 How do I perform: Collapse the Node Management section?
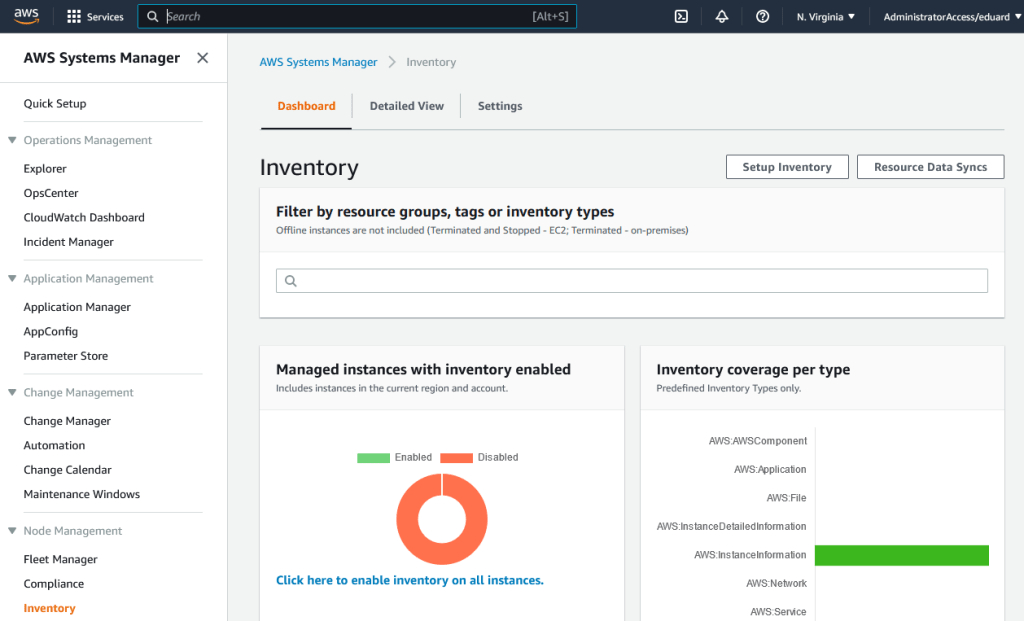coord(13,531)
